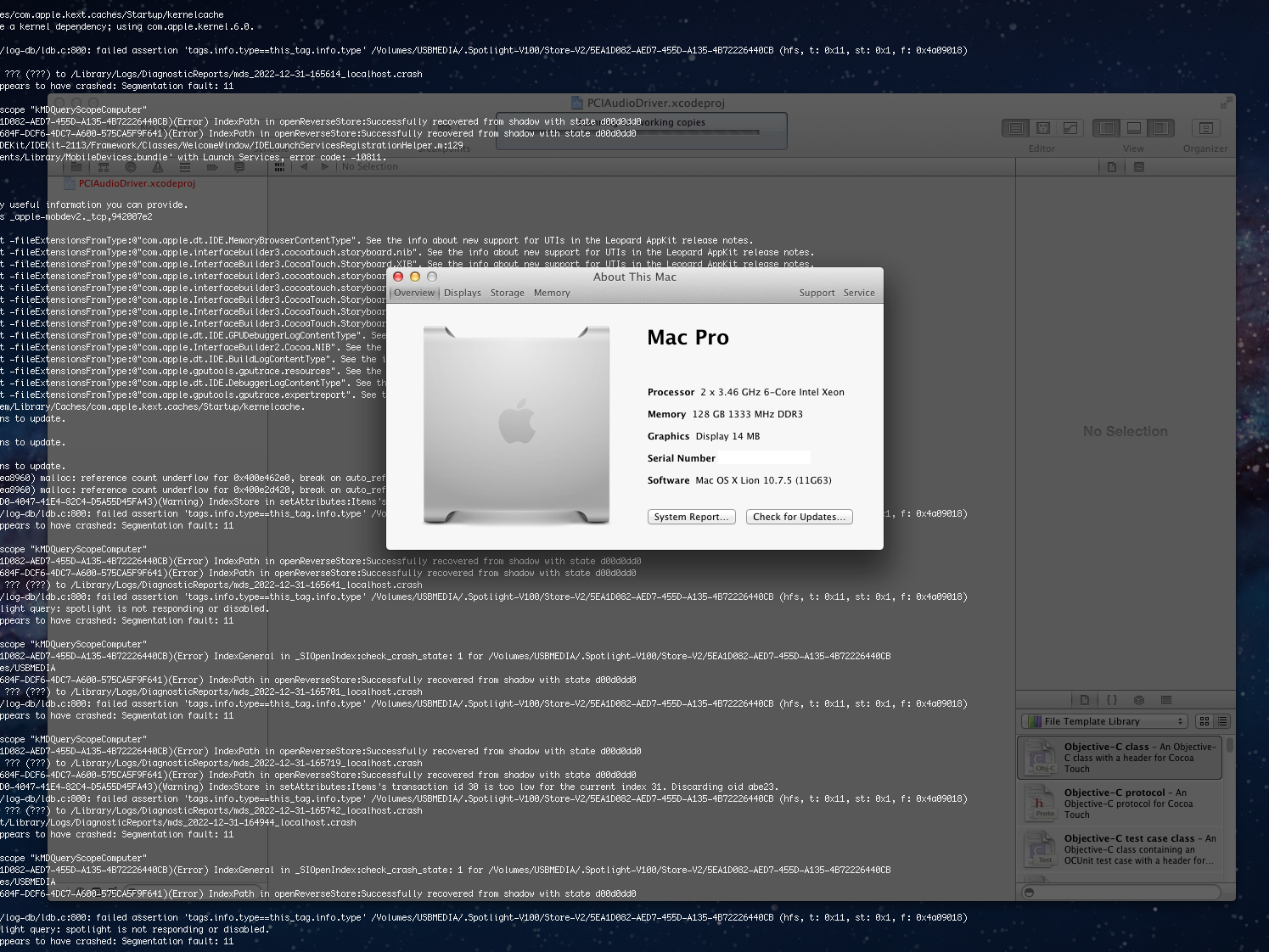Click the Mac Pro tower image
The image size is (1269, 952).
click(x=516, y=425)
